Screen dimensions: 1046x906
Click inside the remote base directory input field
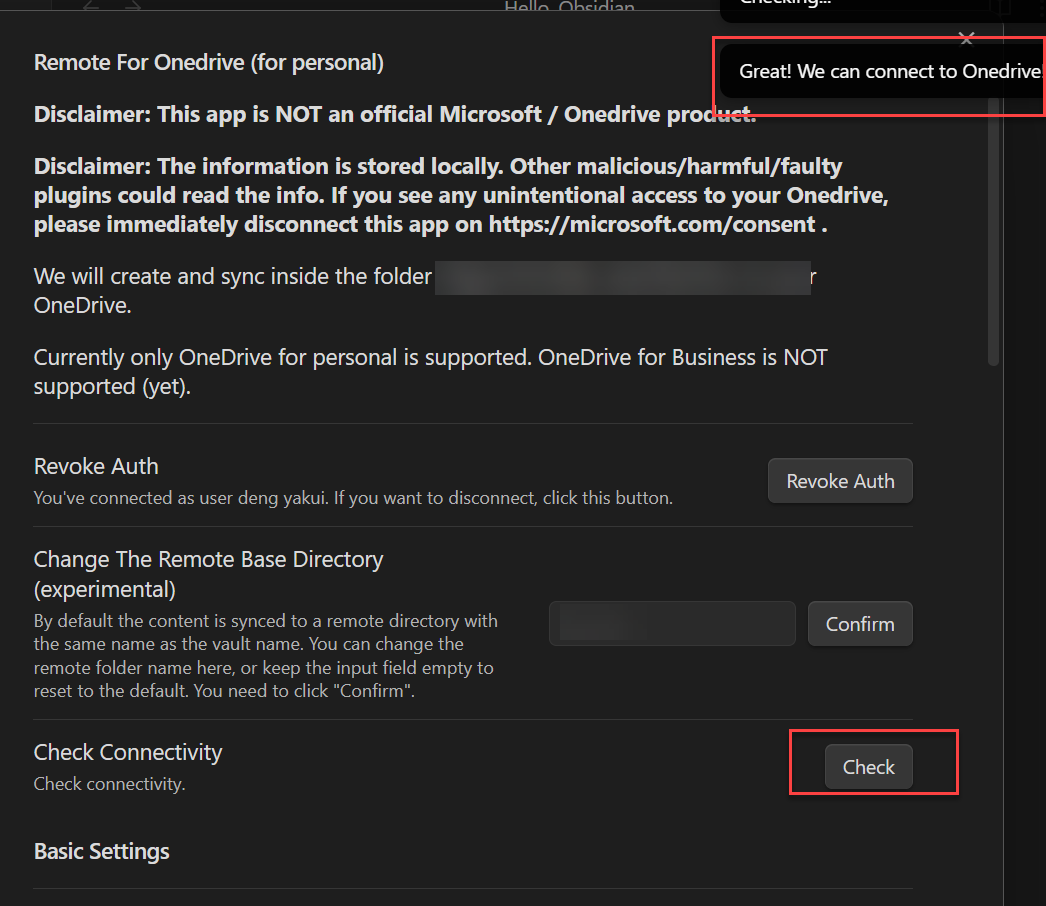[671, 623]
